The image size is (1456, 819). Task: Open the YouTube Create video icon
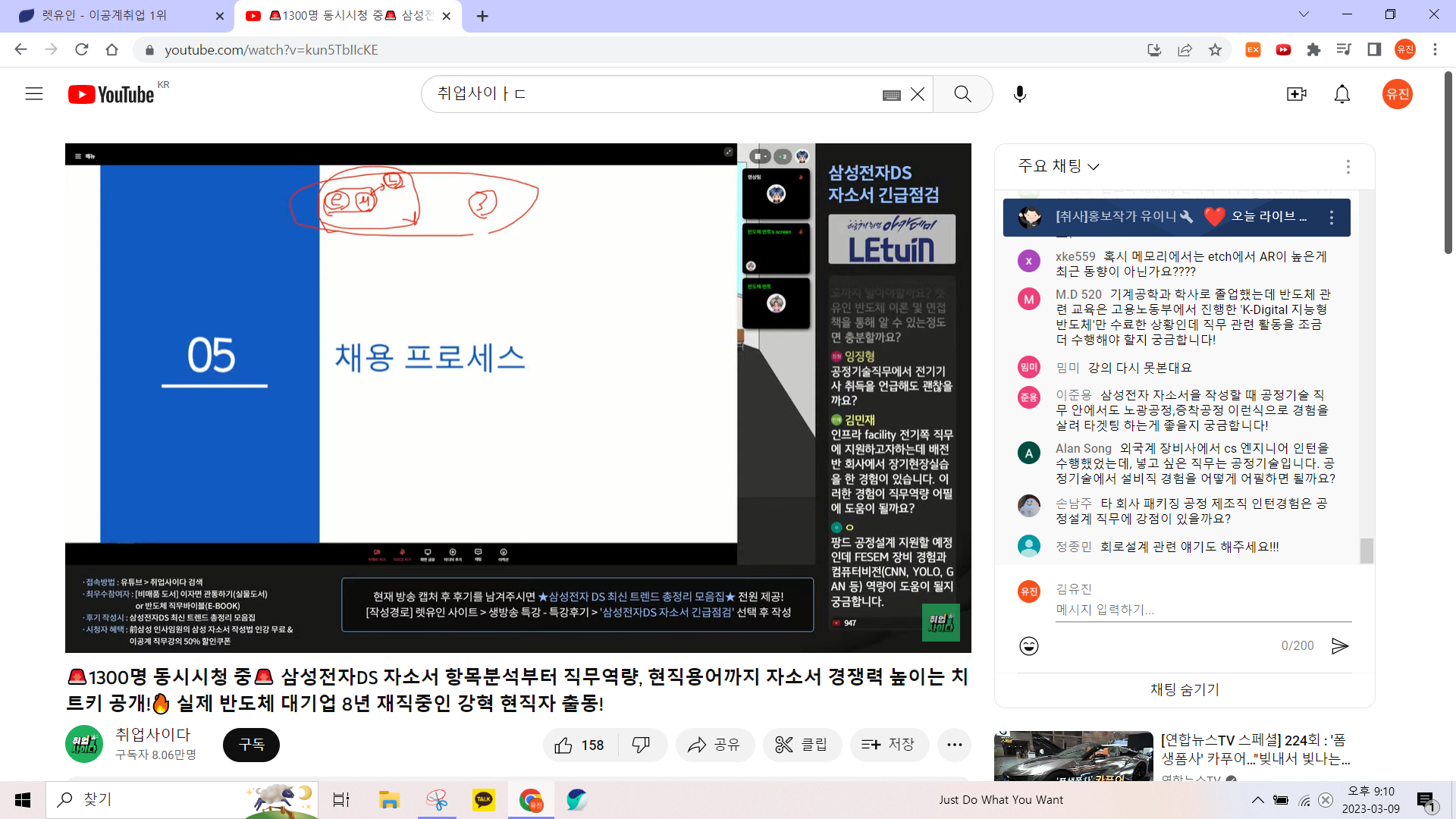point(1296,94)
